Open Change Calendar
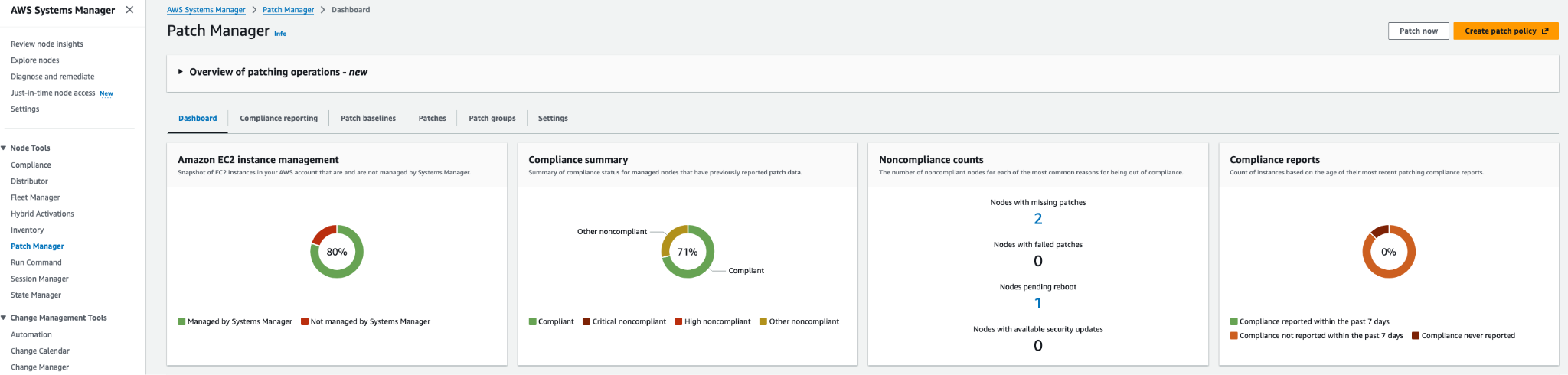This screenshot has width=1568, height=375. (x=40, y=351)
